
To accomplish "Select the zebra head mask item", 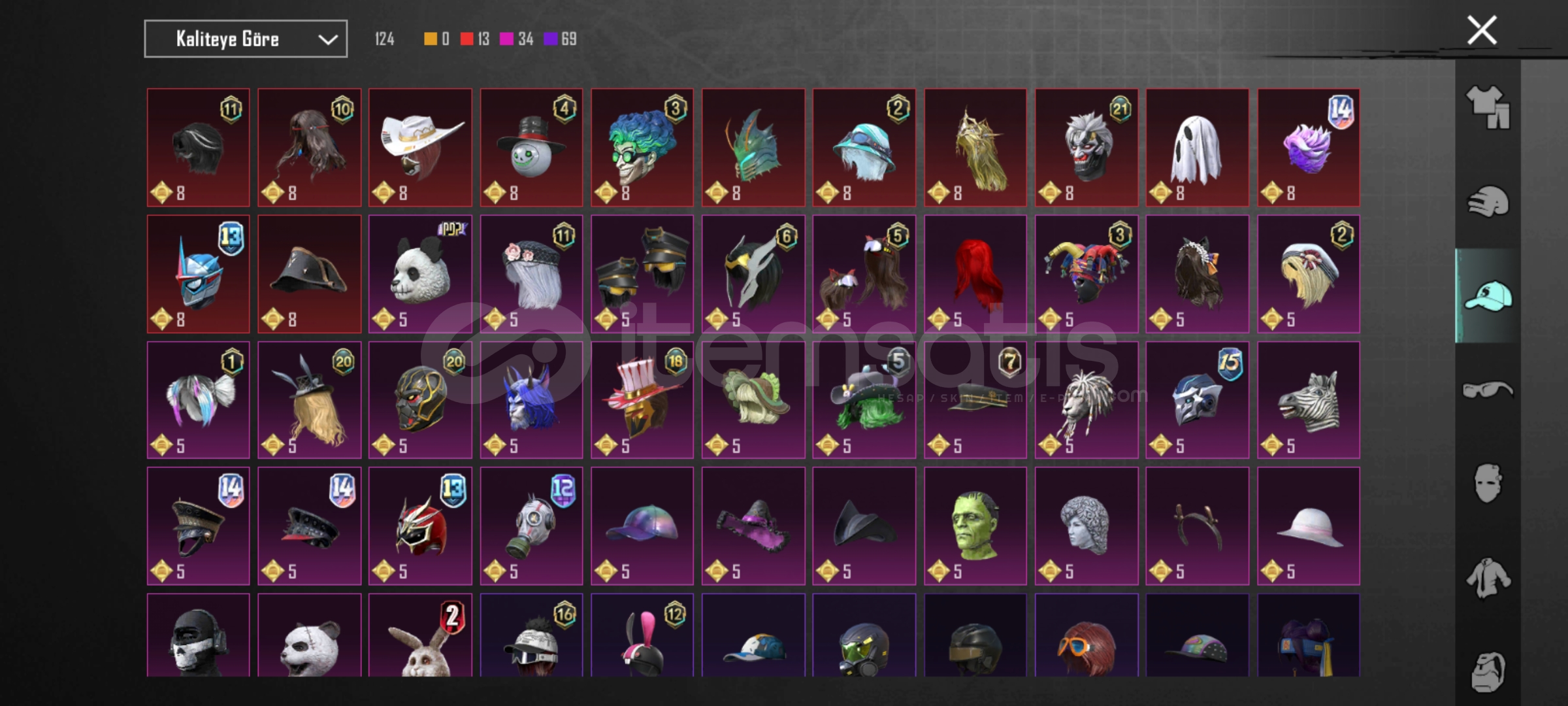I will pos(1308,400).
